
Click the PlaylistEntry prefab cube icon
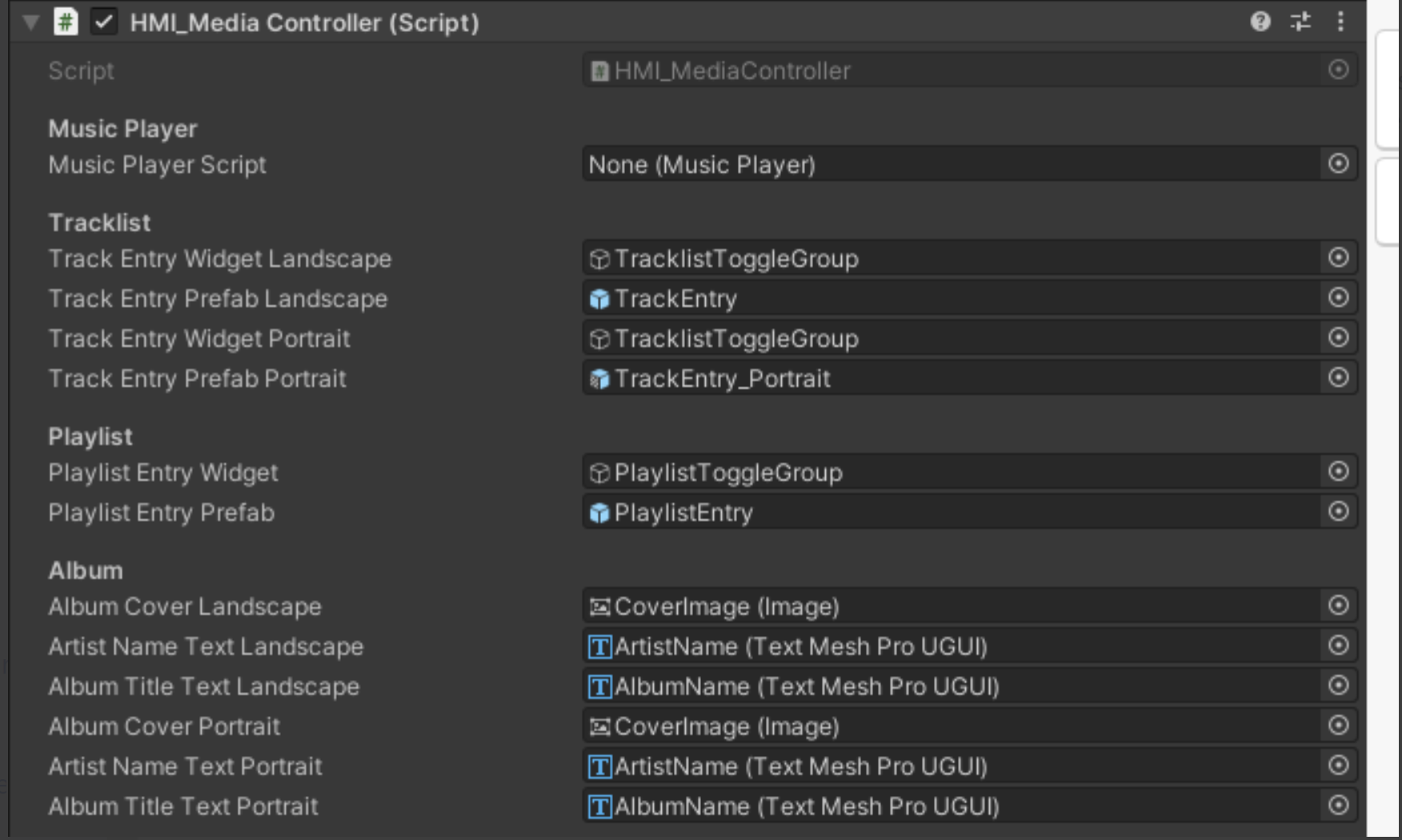tap(599, 512)
